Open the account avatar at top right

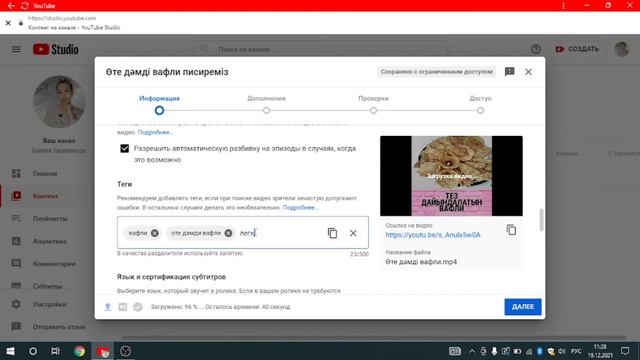click(x=622, y=49)
